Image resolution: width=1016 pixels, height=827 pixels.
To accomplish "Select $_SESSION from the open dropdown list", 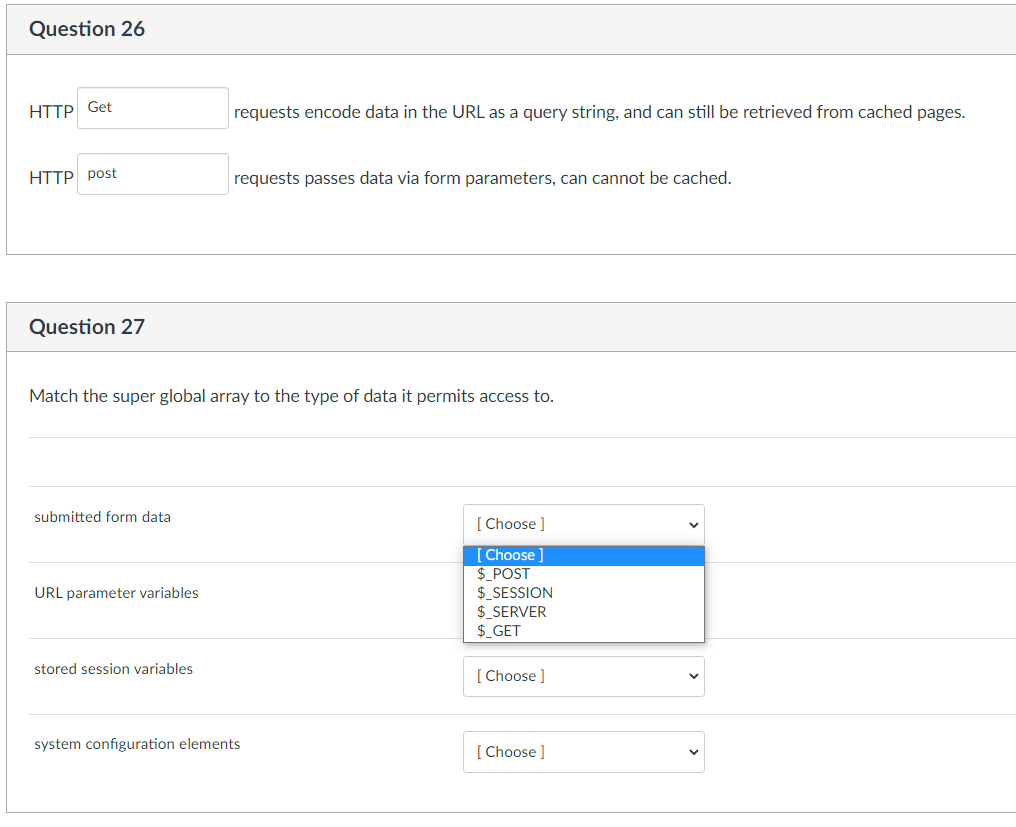I will [515, 592].
